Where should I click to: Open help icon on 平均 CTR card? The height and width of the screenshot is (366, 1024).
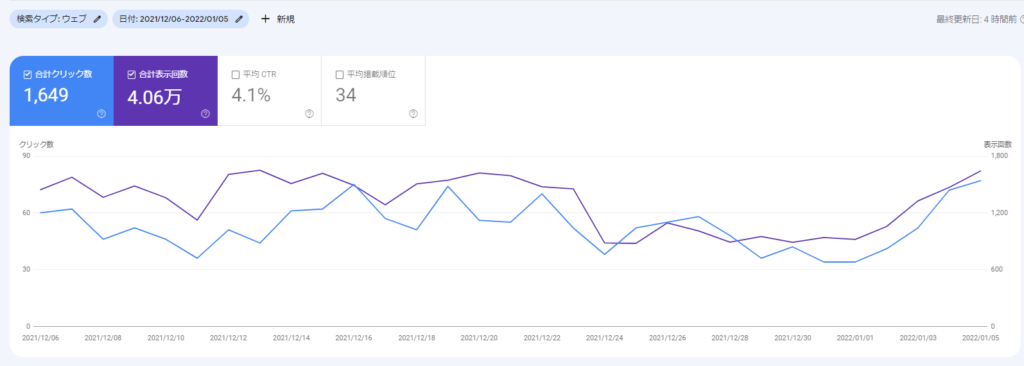click(x=309, y=114)
